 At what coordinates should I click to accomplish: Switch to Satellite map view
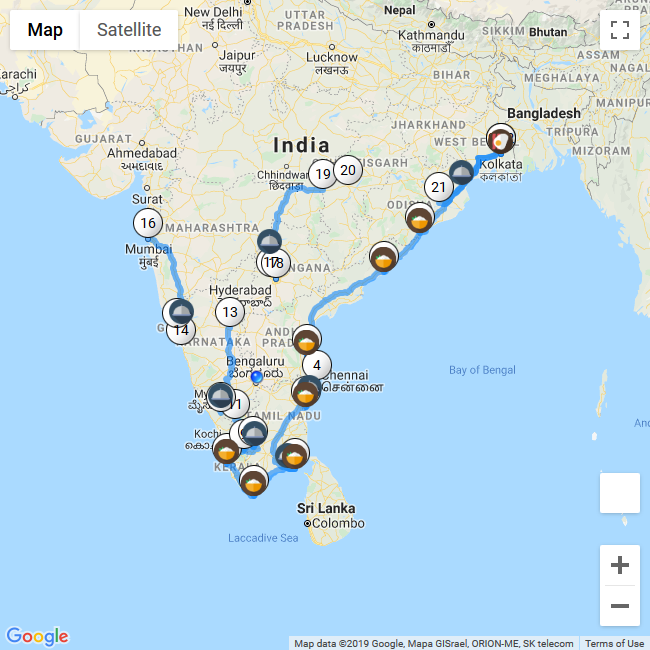pyautogui.click(x=129, y=30)
